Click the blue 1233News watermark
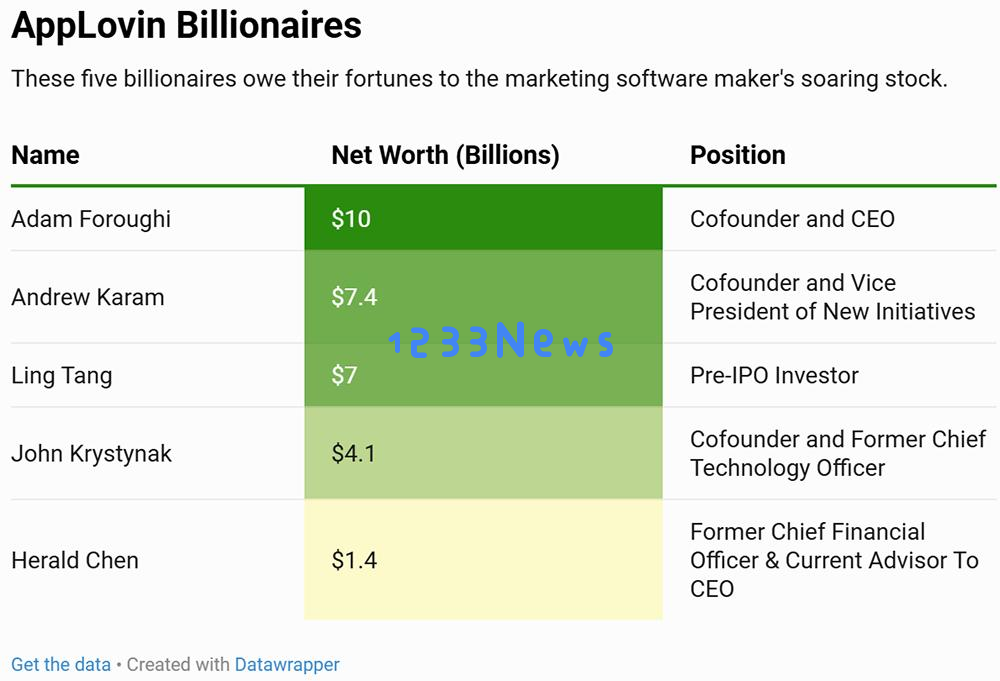Viewport: 1000px width, 681px height. (x=501, y=339)
